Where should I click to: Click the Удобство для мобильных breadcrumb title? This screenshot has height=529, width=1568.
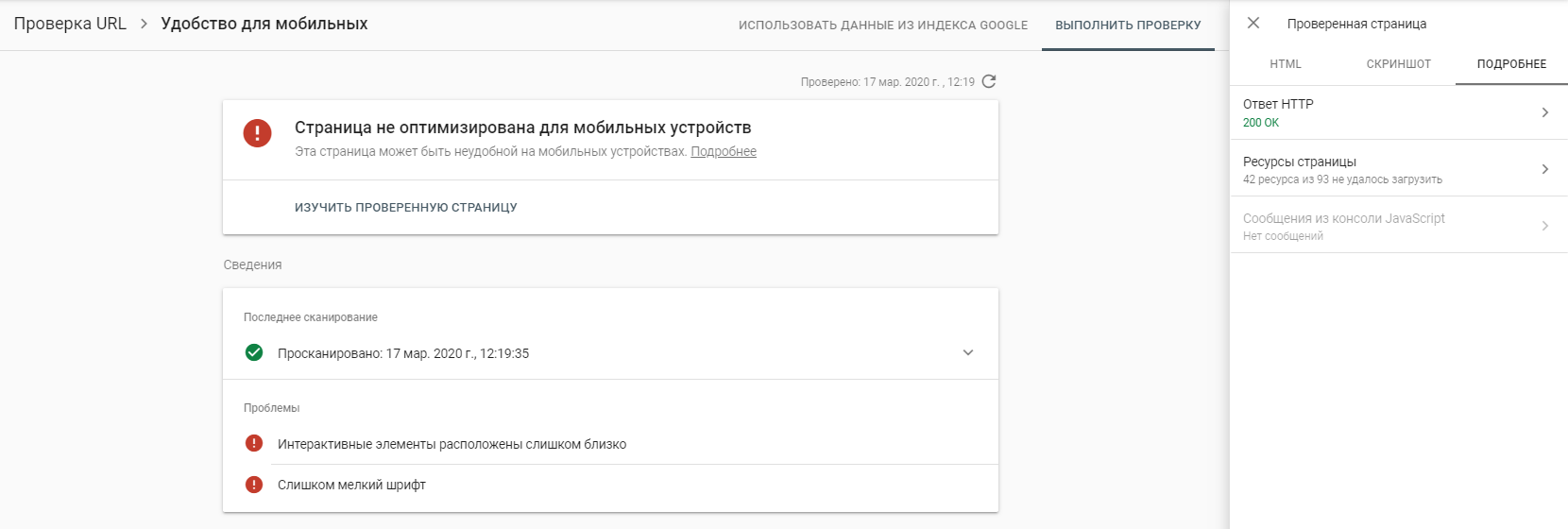tap(264, 24)
